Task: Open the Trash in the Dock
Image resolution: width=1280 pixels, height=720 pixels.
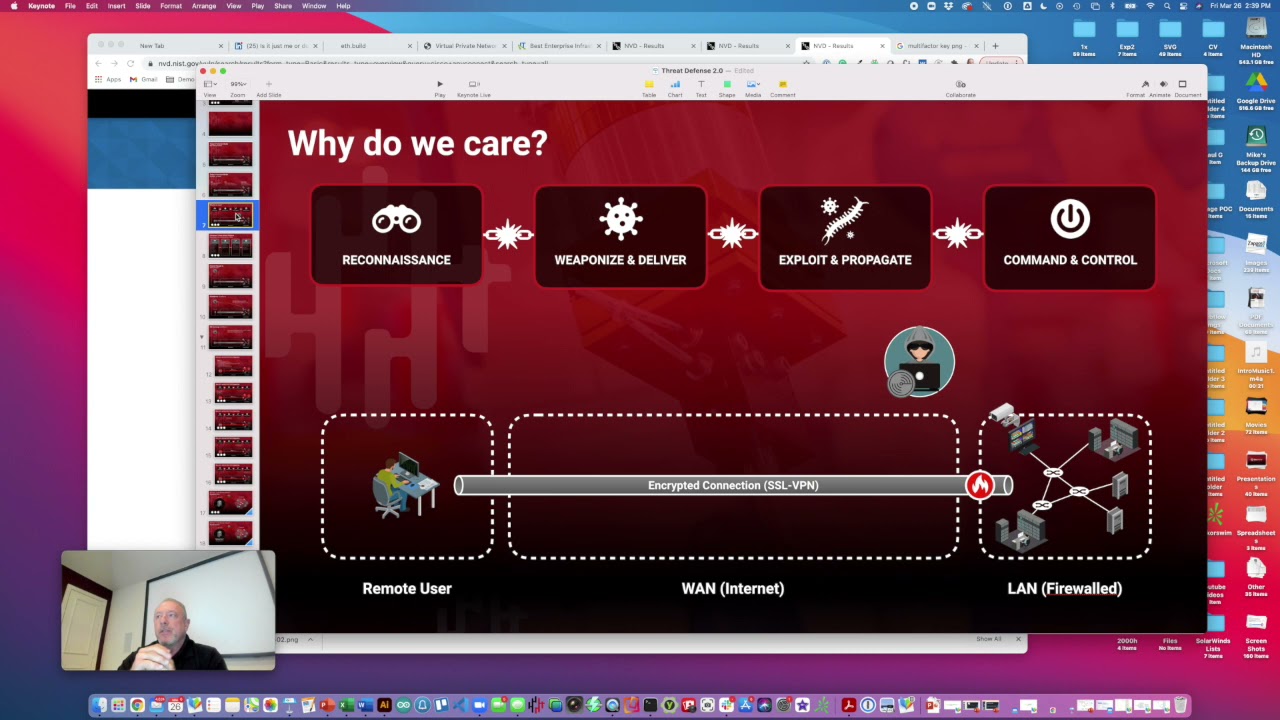Action: (x=1180, y=706)
